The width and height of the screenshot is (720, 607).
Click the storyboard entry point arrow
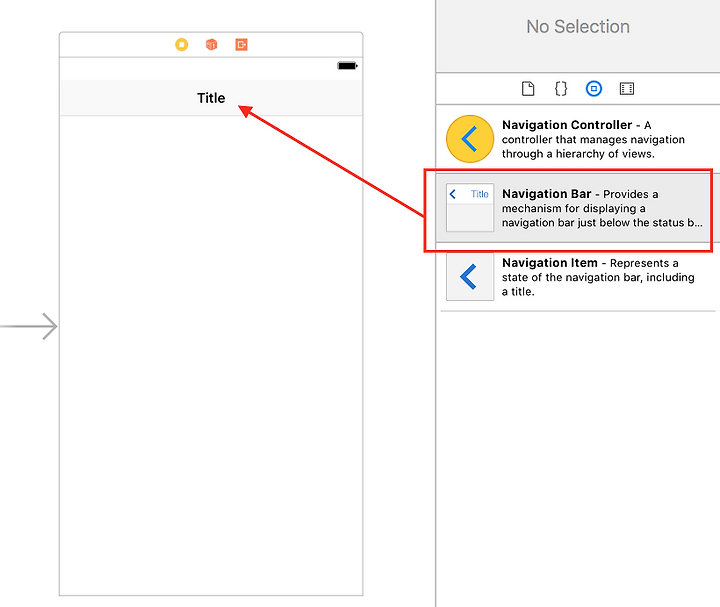[29, 326]
